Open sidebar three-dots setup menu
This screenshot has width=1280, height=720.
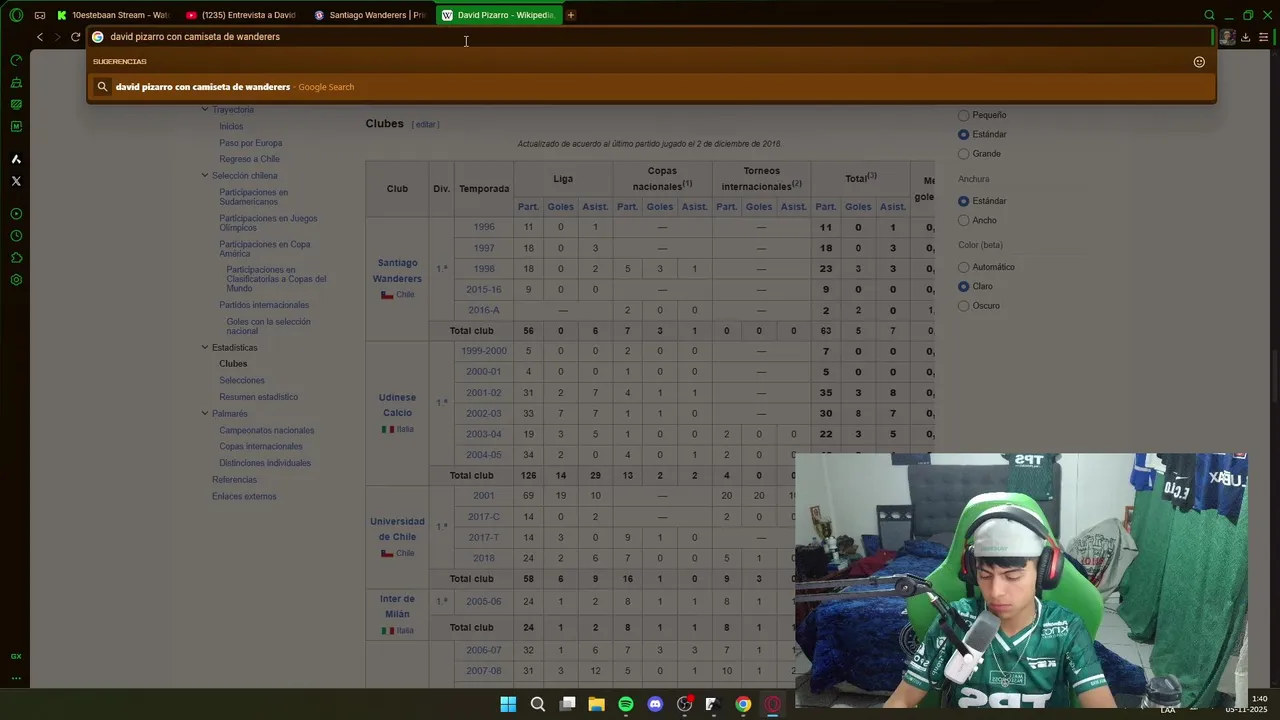pos(16,678)
